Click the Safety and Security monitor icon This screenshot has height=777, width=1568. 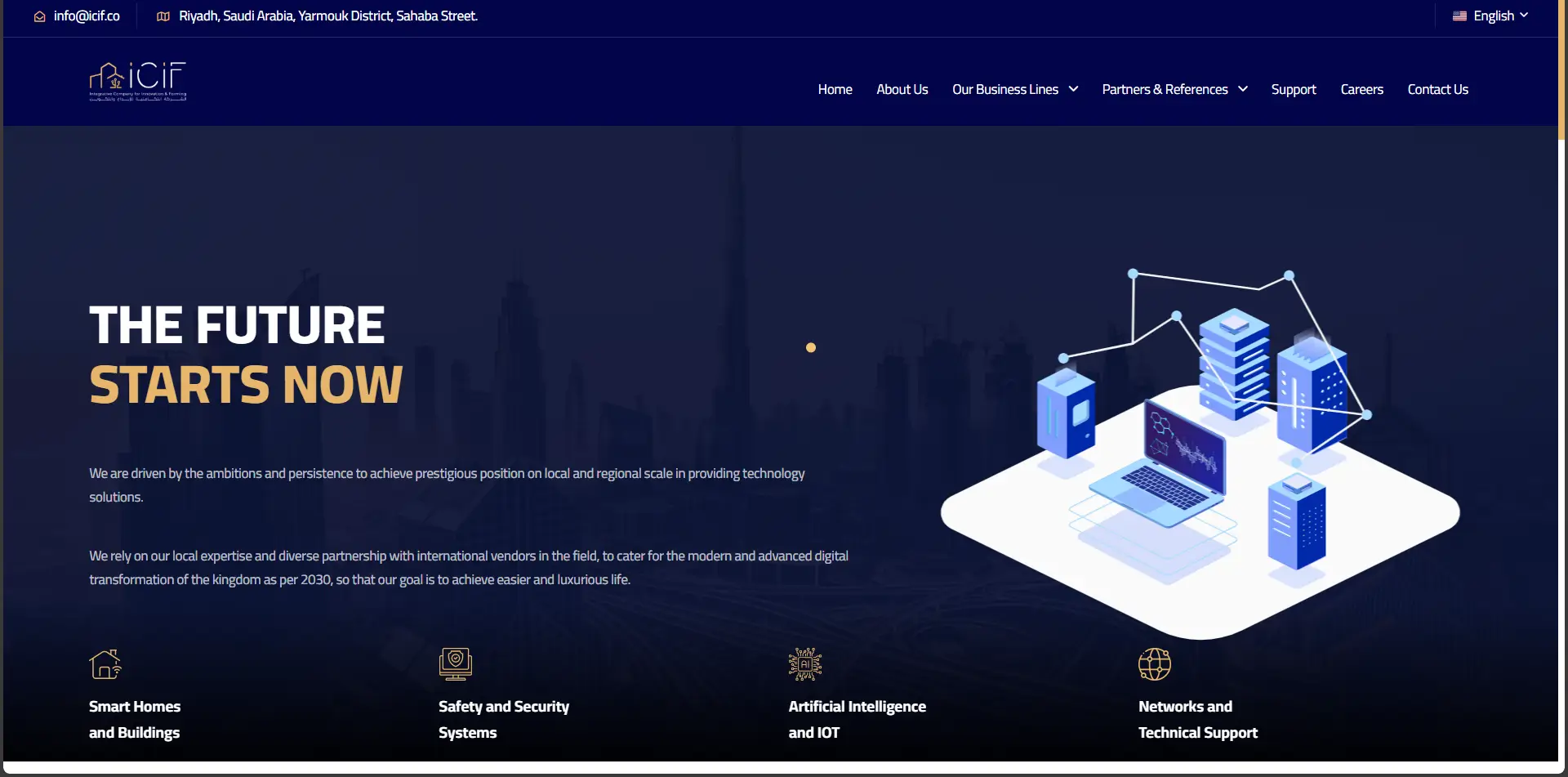point(455,664)
